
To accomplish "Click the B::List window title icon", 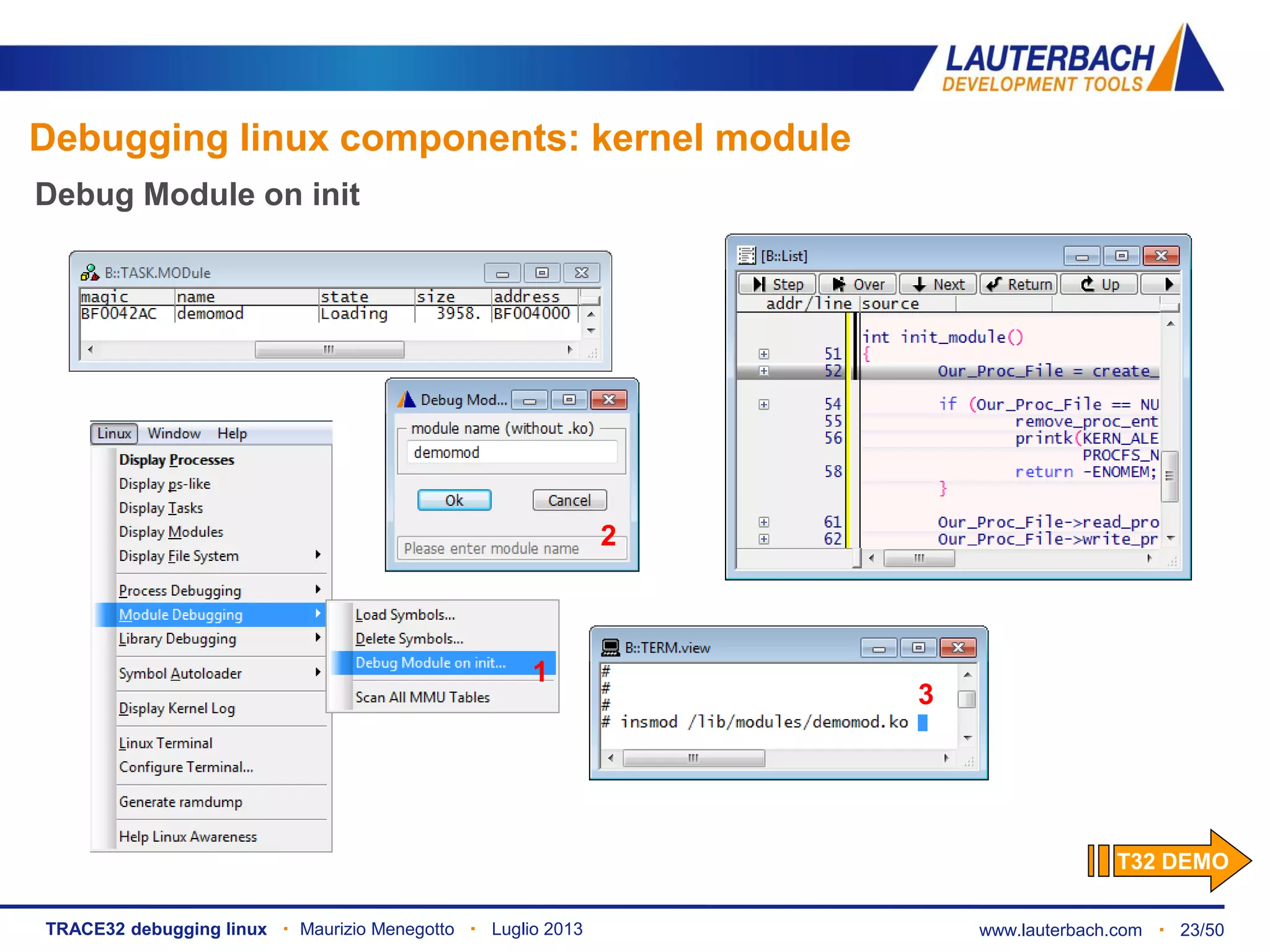I will click(x=747, y=255).
